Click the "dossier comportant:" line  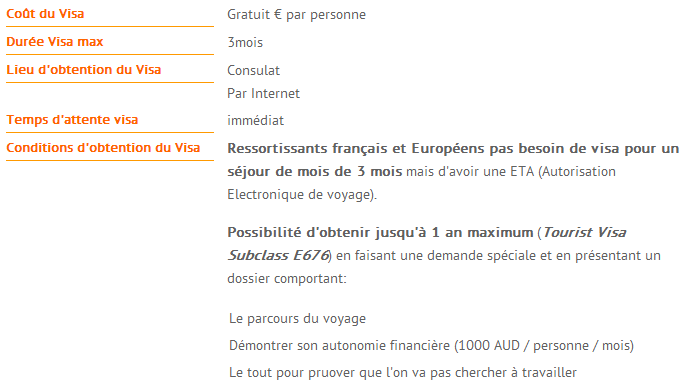287,279
